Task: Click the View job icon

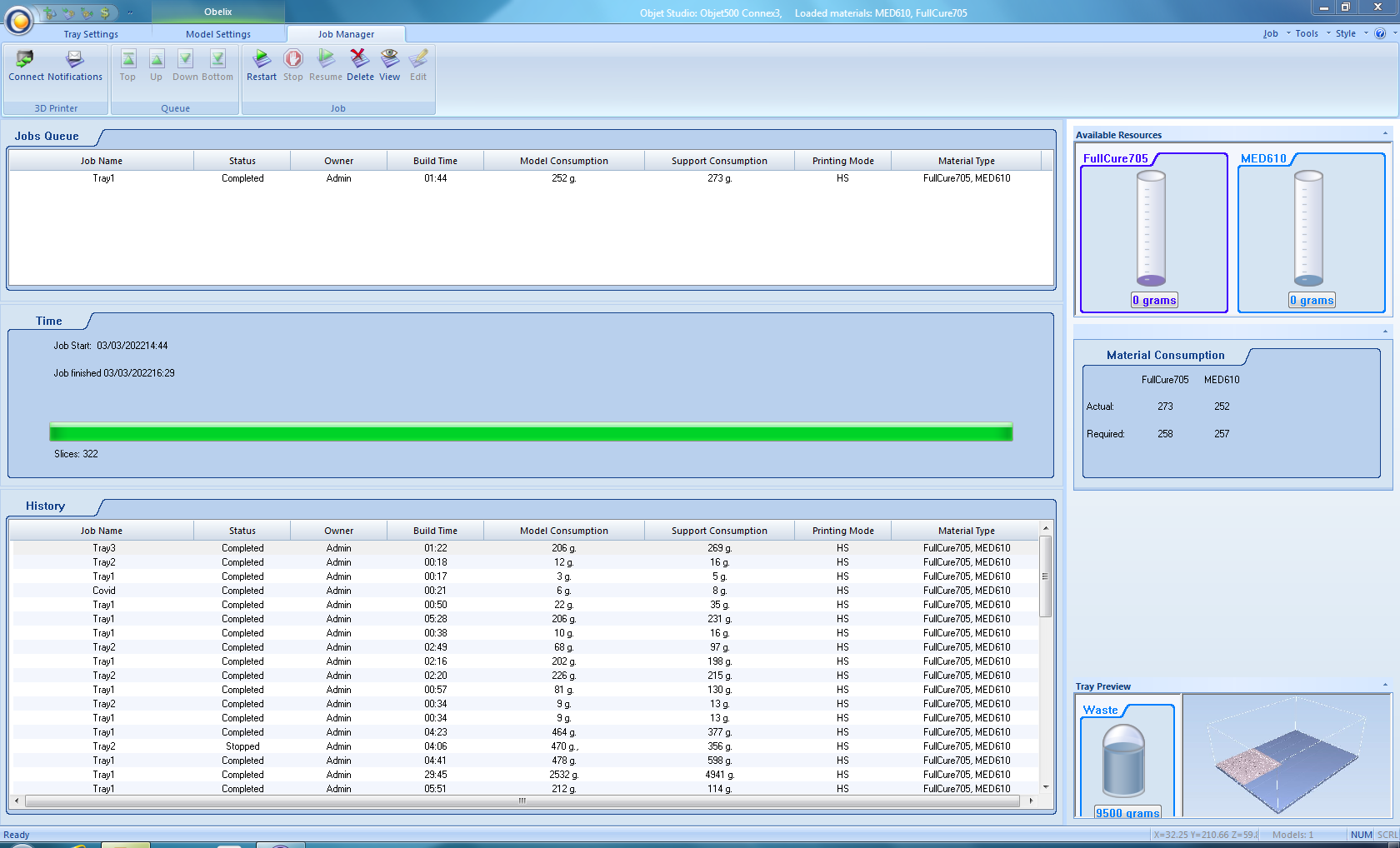Action: coord(390,65)
